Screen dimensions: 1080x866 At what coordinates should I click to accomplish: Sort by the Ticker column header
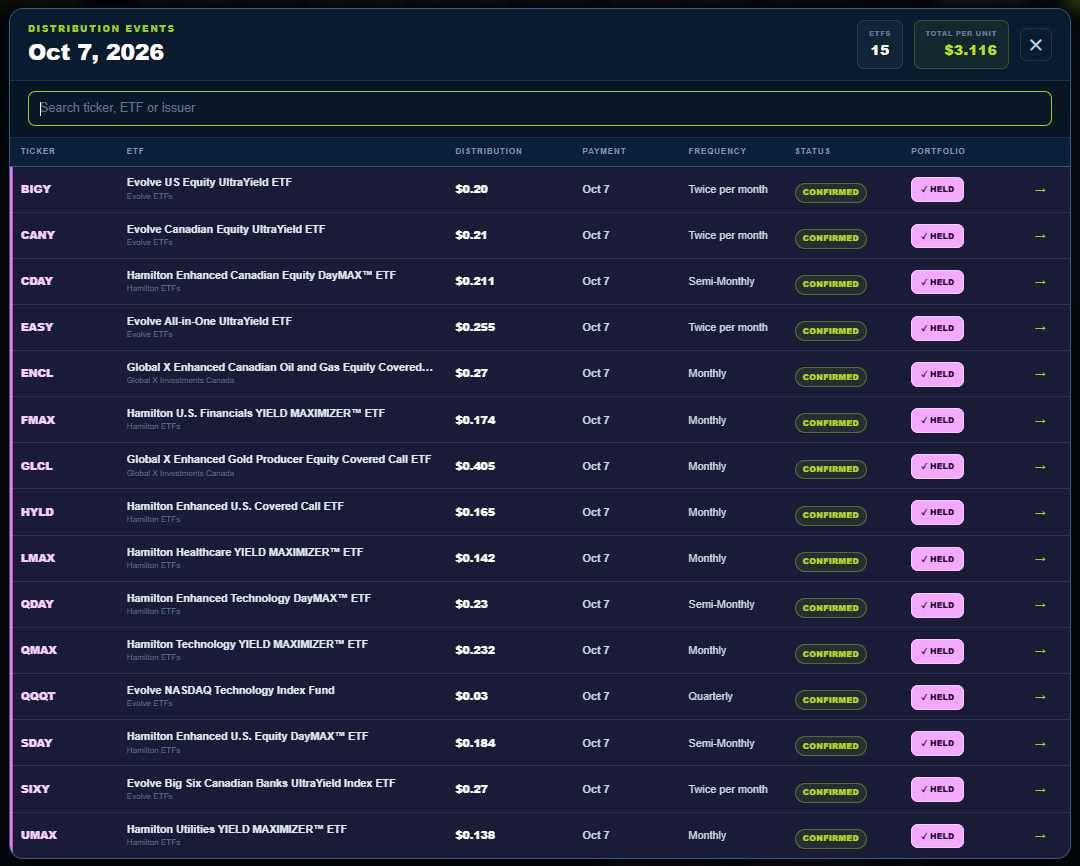click(x=38, y=151)
